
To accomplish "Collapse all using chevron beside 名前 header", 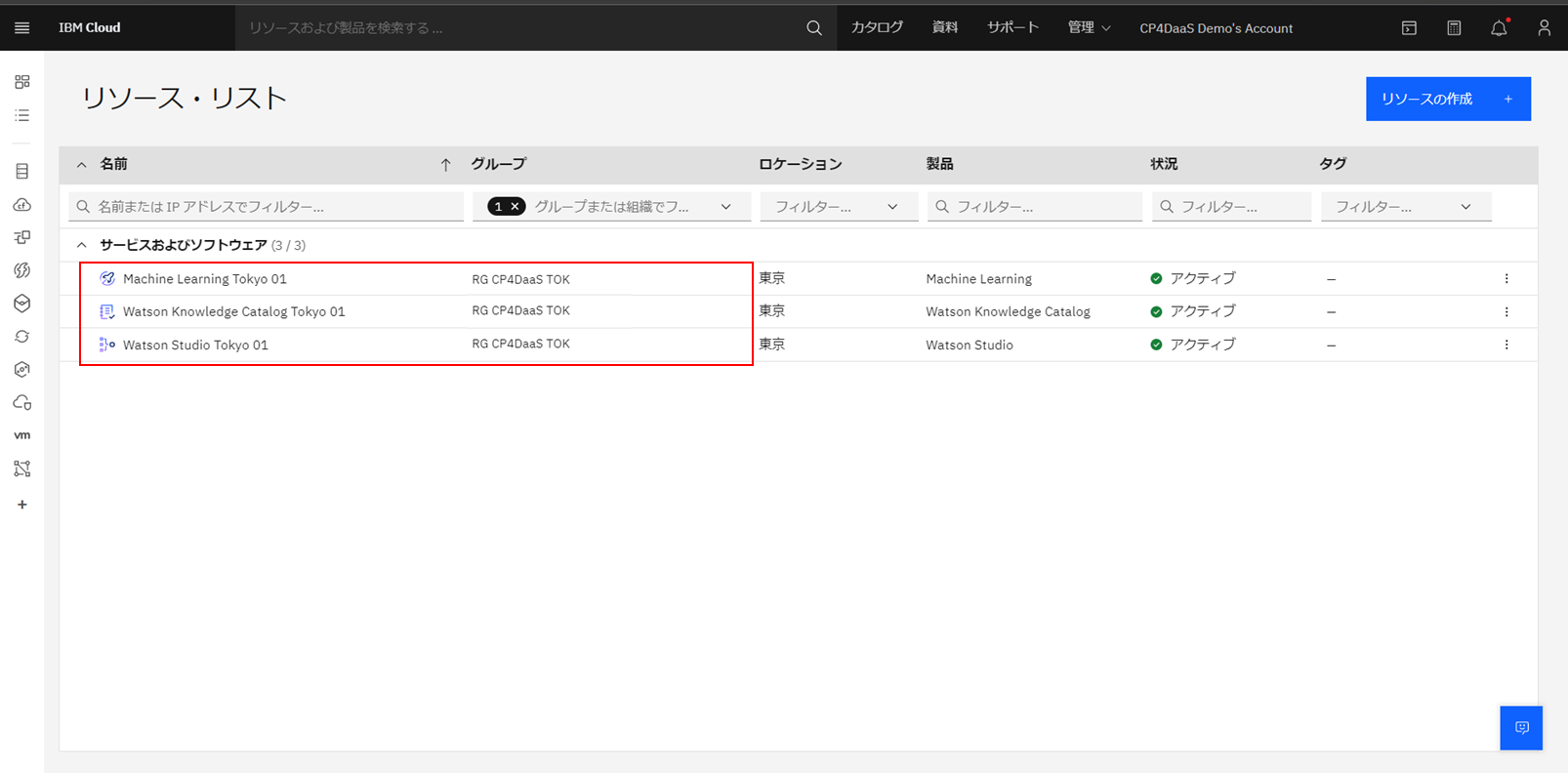I will click(x=82, y=165).
